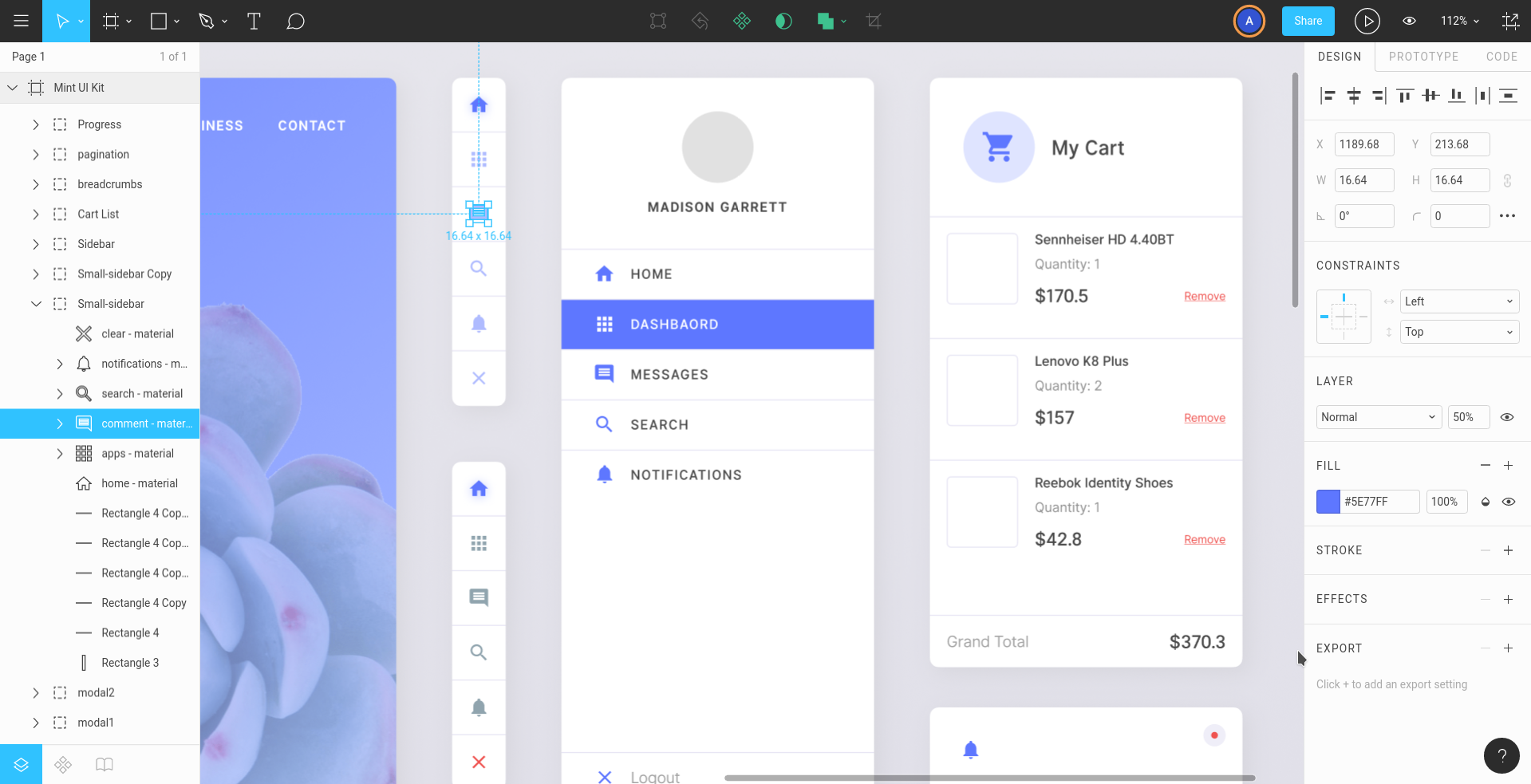Image resolution: width=1531 pixels, height=784 pixels.
Task: Click the canvas vertical scrollbar
Action: click(x=1295, y=190)
